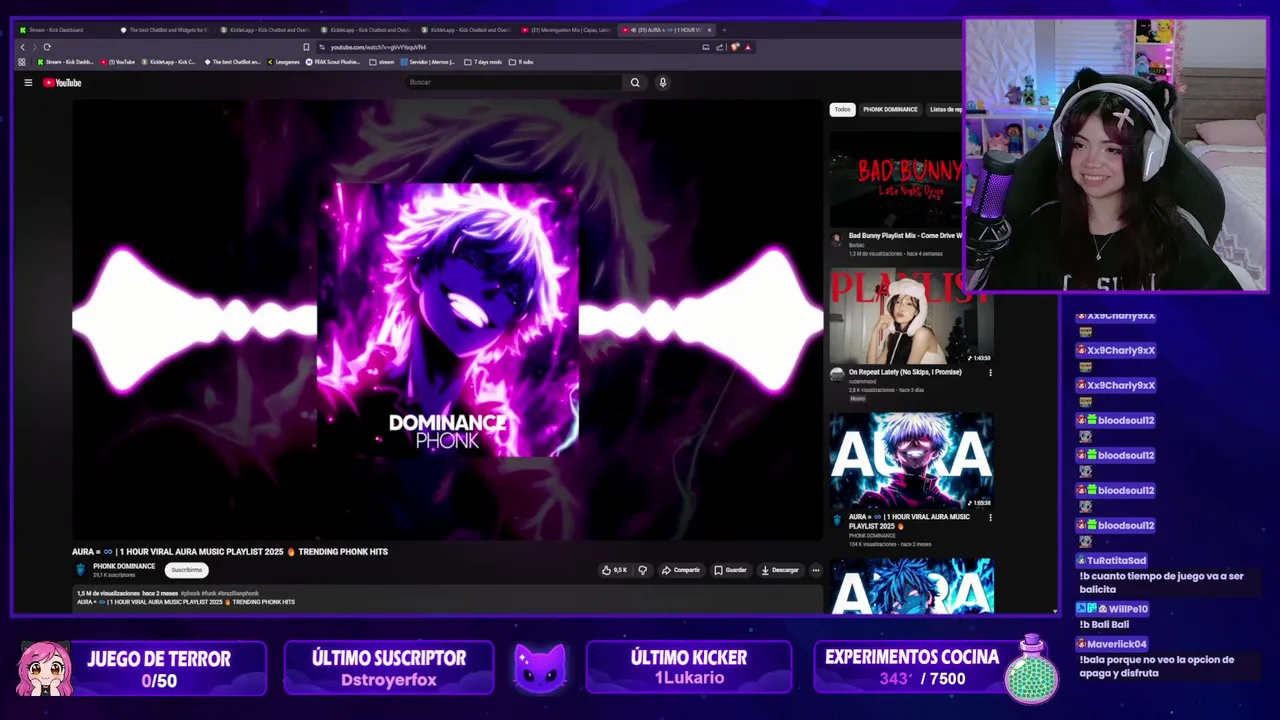Click the magnifier search button
This screenshot has height=720, width=1280.
coord(634,82)
